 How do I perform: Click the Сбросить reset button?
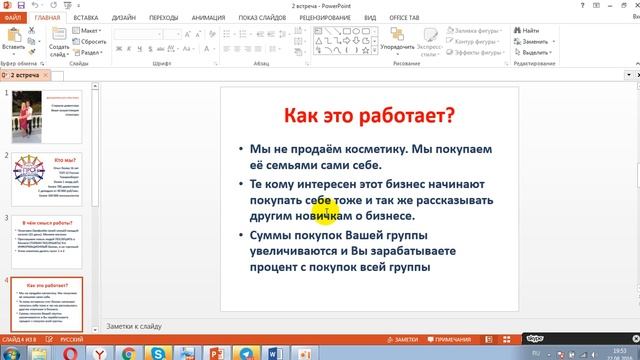pyautogui.click(x=89, y=42)
